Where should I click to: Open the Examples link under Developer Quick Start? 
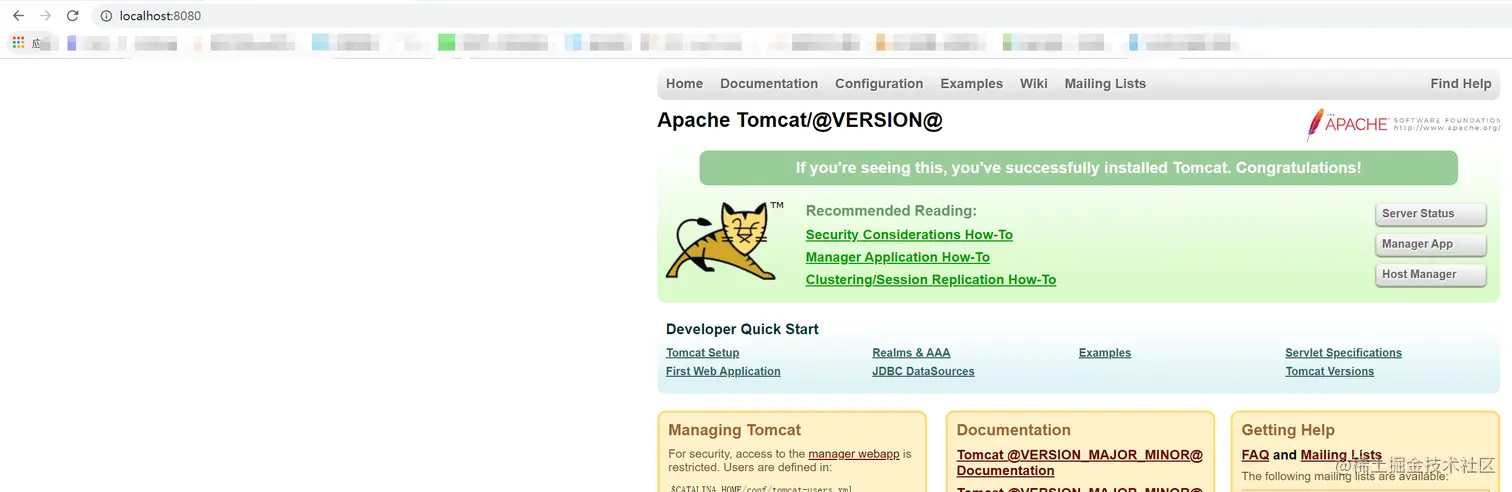pos(1105,353)
